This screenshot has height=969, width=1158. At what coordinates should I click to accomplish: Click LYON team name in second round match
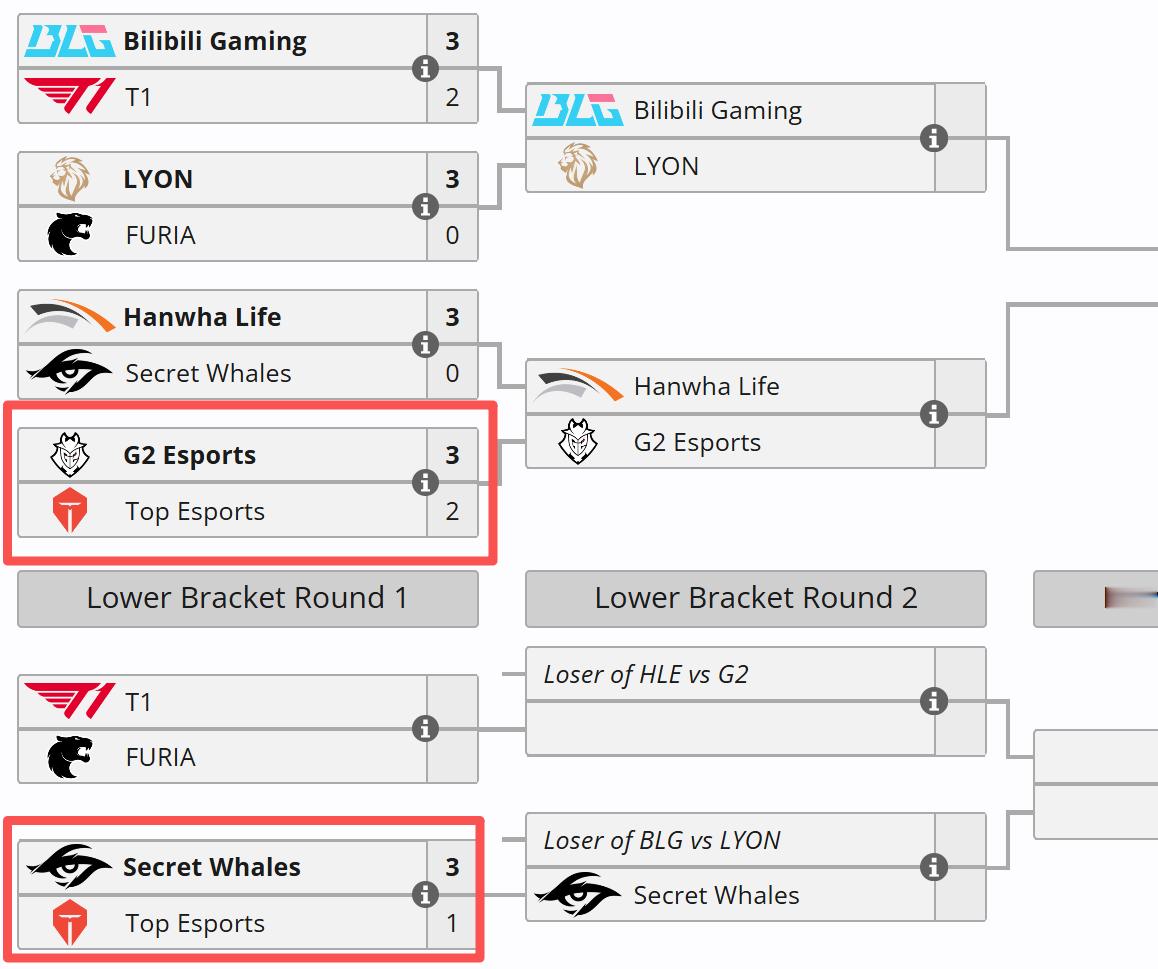point(666,166)
